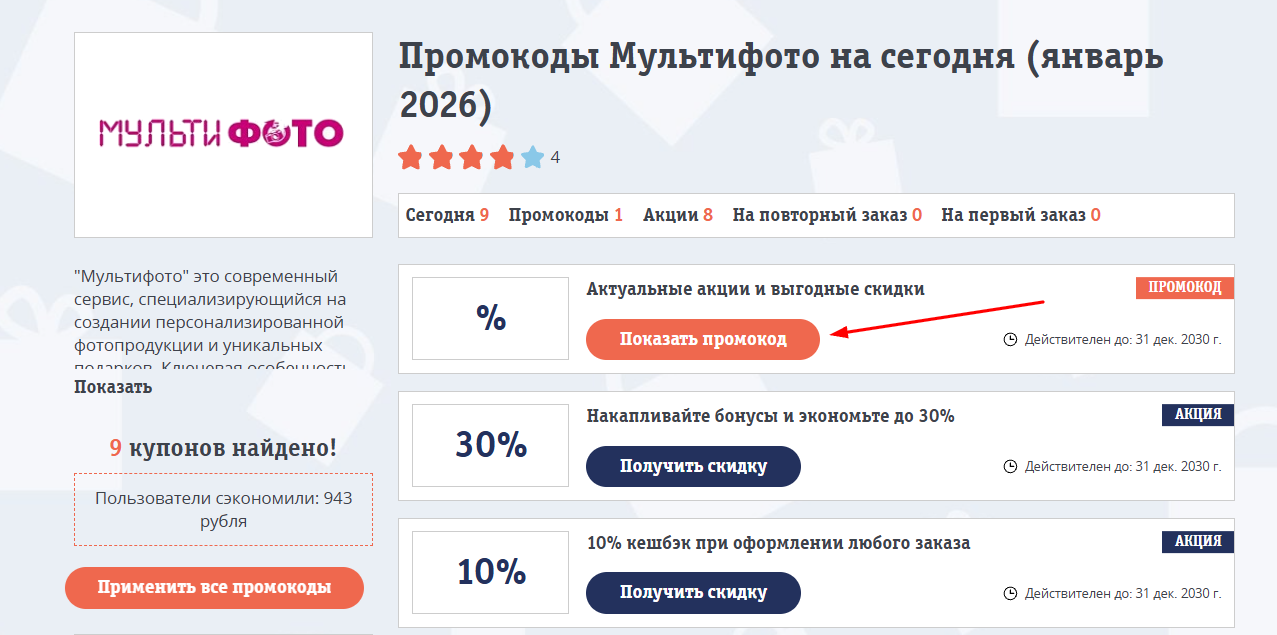Rate five stars by clicking the blue star
Screen dimensions: 1277x635
(531, 157)
